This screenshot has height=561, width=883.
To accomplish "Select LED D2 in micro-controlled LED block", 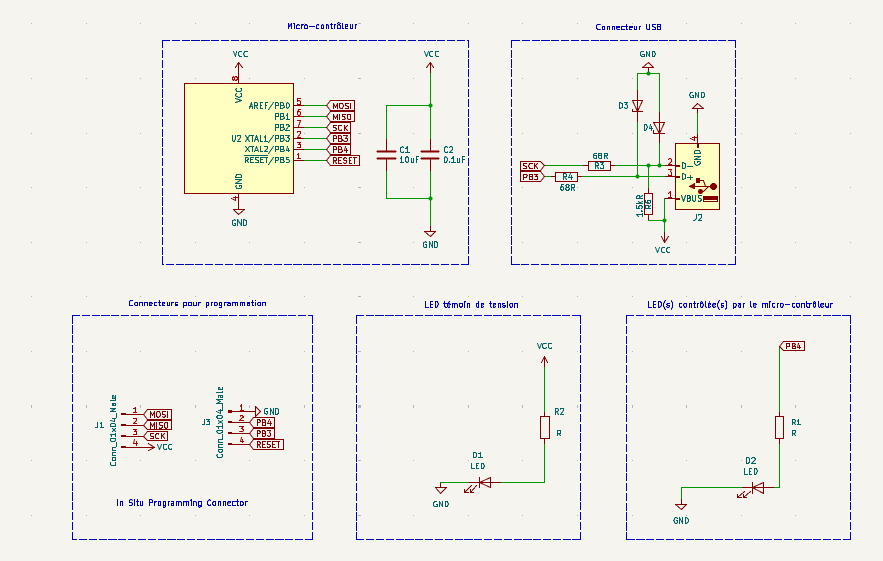I will (757, 488).
